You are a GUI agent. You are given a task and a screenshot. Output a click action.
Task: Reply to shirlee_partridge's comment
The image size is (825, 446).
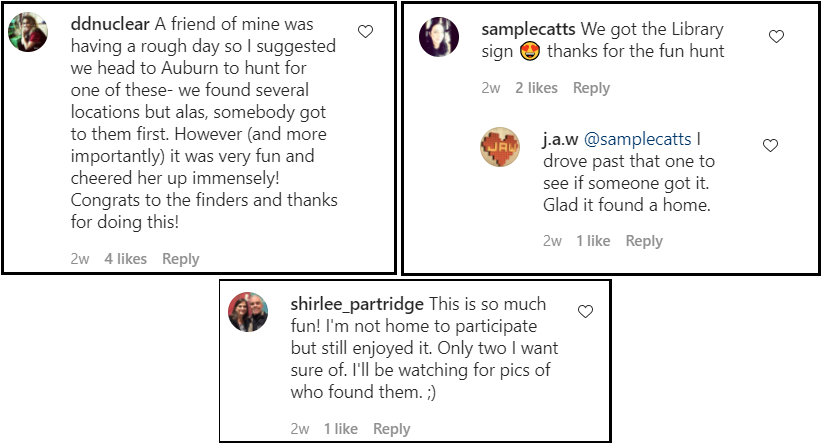(391, 429)
